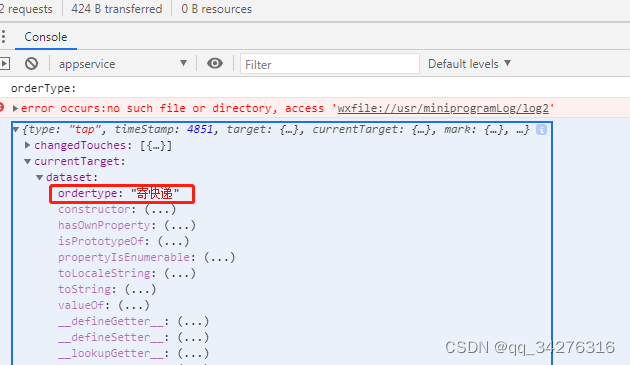Viewport: 630px width, 365px height.
Task: Open the appservice context dropdown
Action: pos(123,64)
